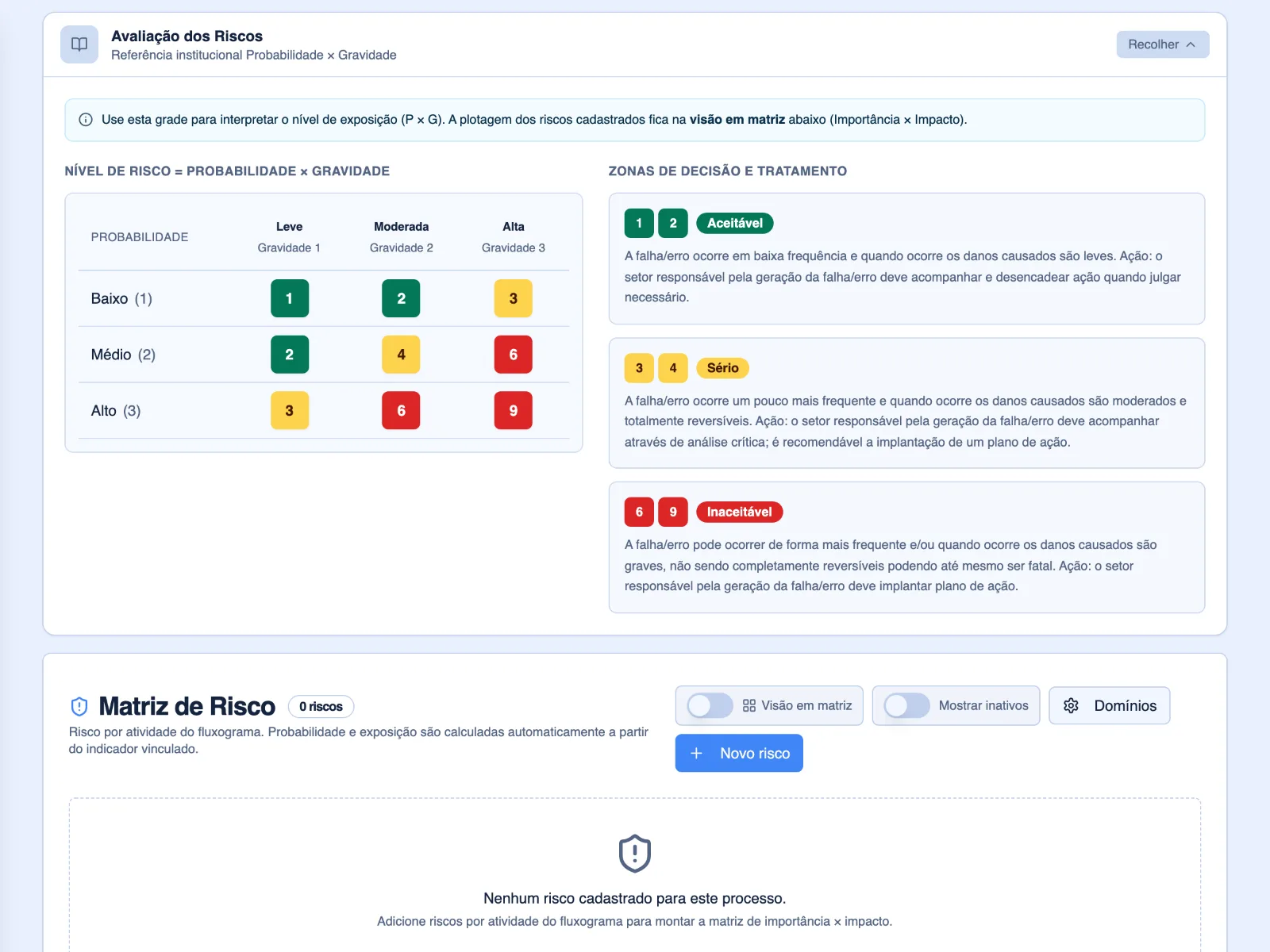Click the Leve Gravidade 1 column header
1270x952 pixels.
[x=289, y=237]
